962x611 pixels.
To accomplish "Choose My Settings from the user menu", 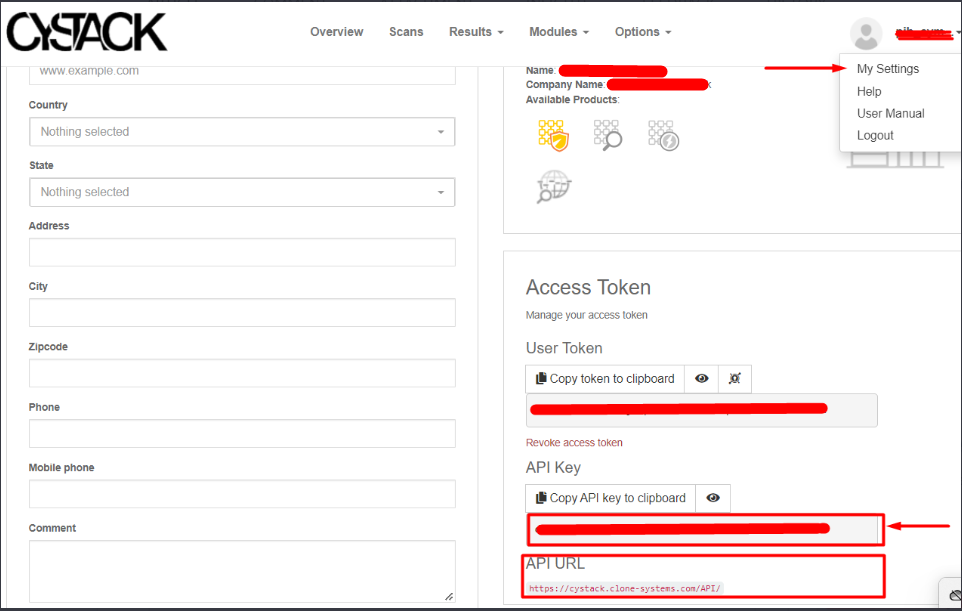I will click(x=888, y=69).
